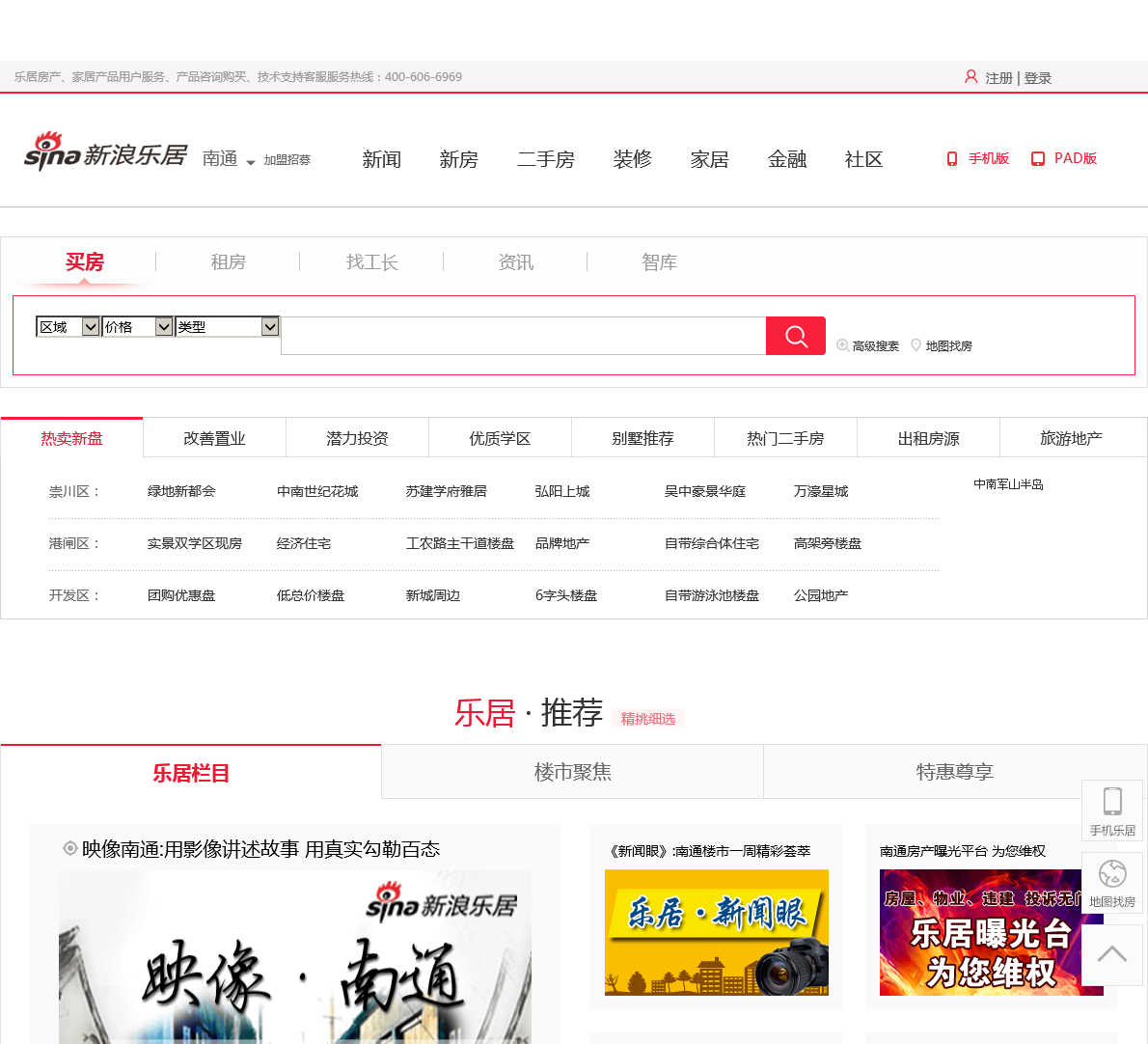Switch to the 旅游地产 tab
This screenshot has height=1044, width=1148.
1071,438
